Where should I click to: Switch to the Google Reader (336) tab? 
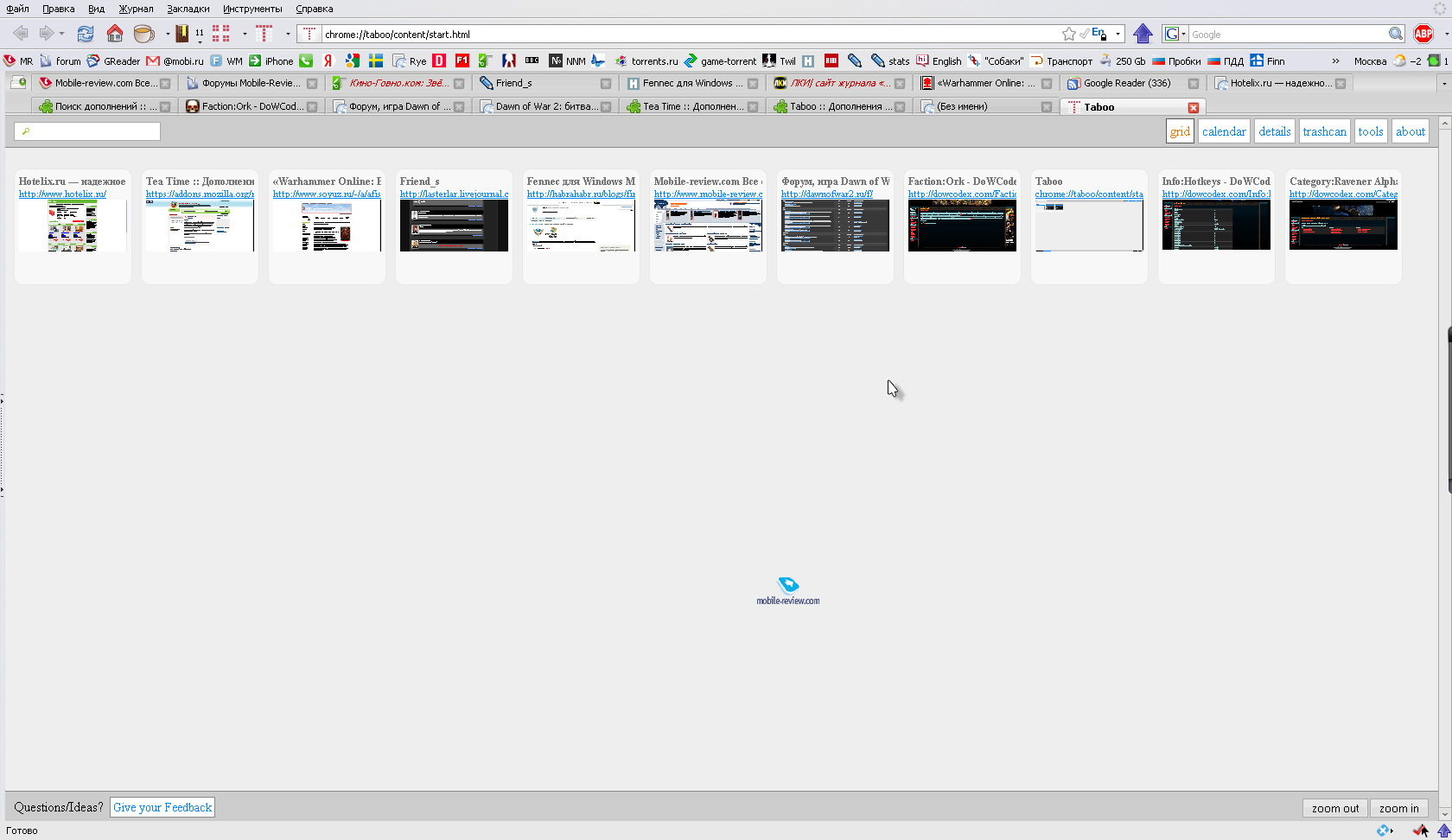coord(1132,83)
